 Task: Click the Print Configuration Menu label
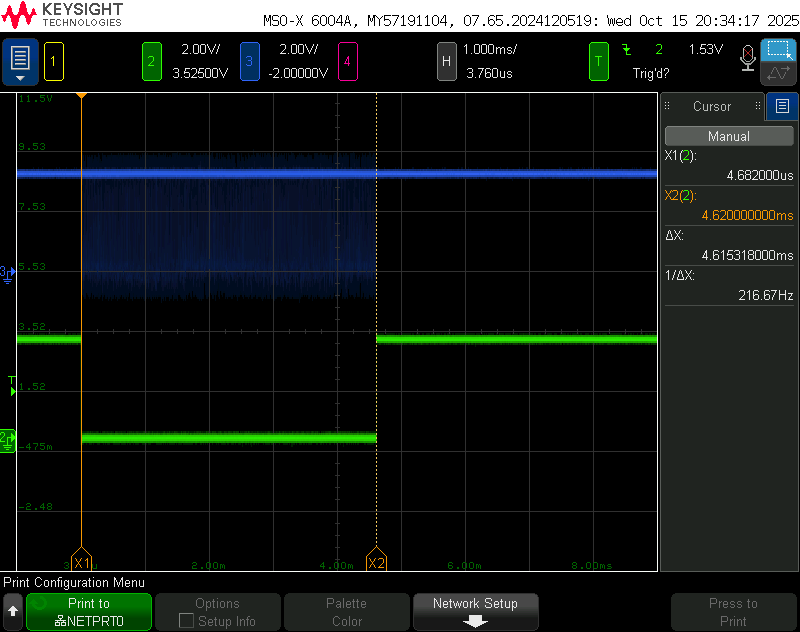click(74, 583)
